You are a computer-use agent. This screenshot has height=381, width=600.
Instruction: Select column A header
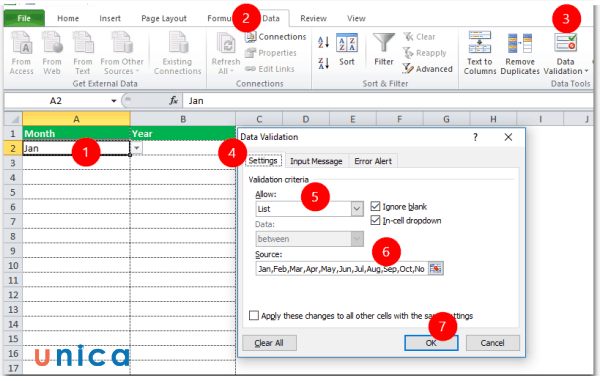[x=76, y=119]
